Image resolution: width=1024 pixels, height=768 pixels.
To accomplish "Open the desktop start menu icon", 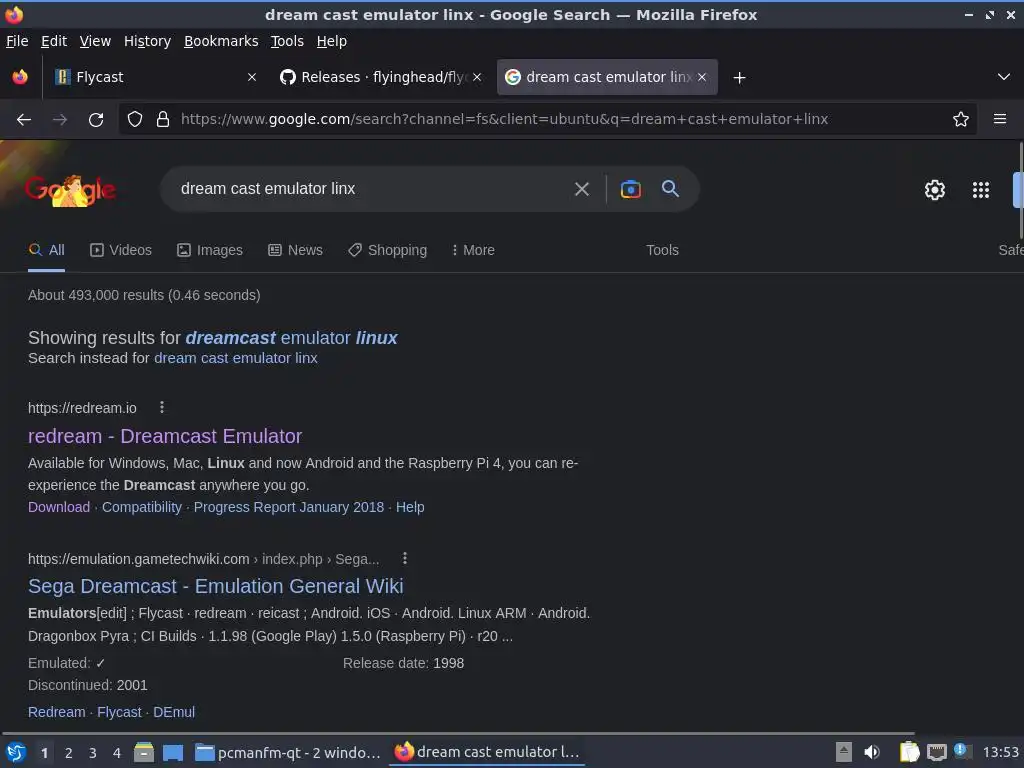I will (16, 752).
